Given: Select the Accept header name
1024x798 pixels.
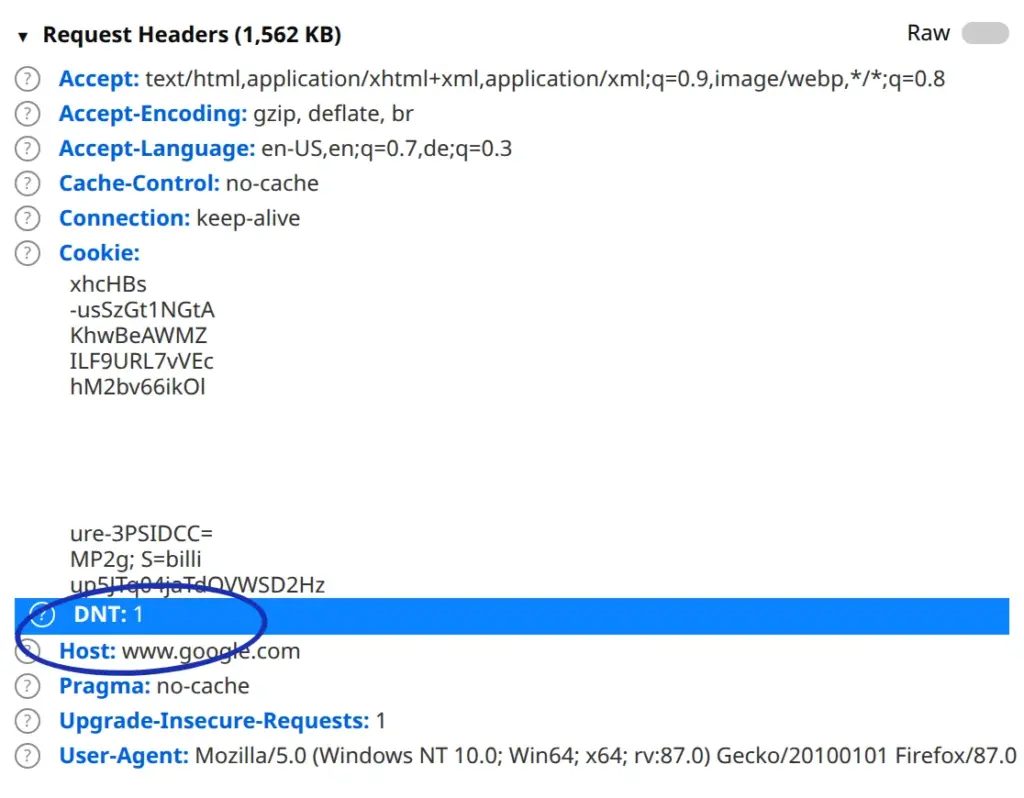Looking at the screenshot, I should [x=99, y=79].
